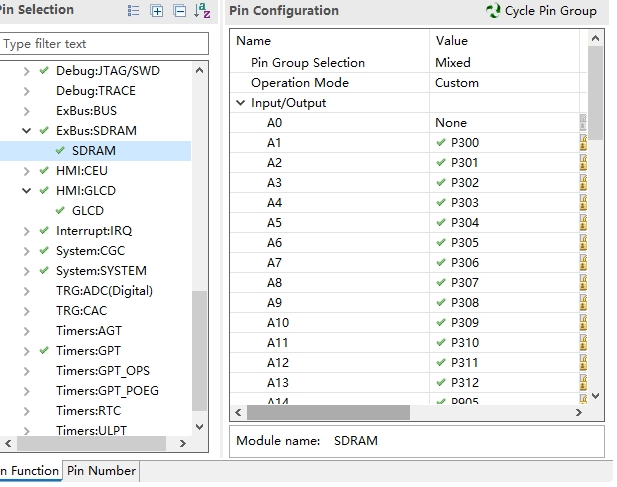Click the lock icon for pin A12
The image size is (617, 487).
583,363
